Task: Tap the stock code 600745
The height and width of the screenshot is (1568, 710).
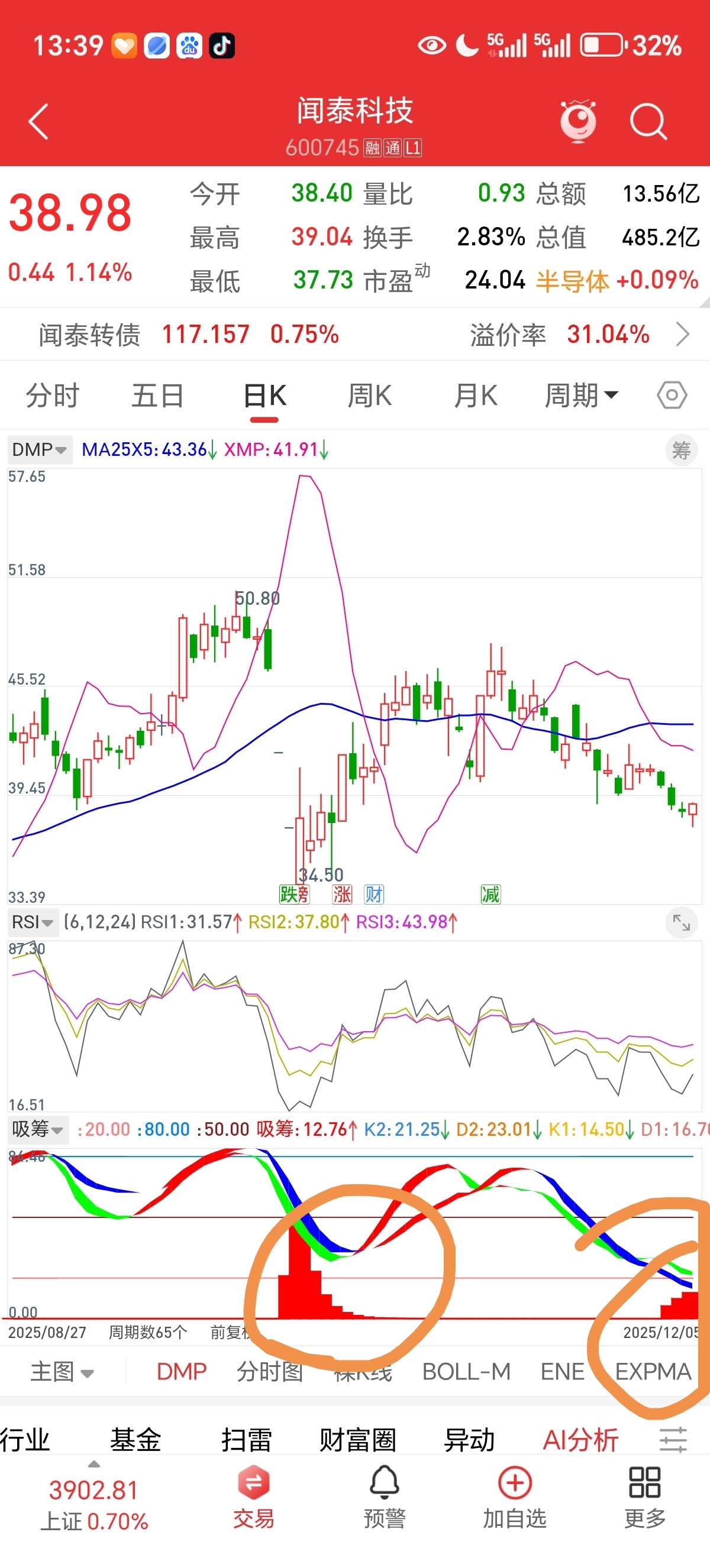Action: 322,147
